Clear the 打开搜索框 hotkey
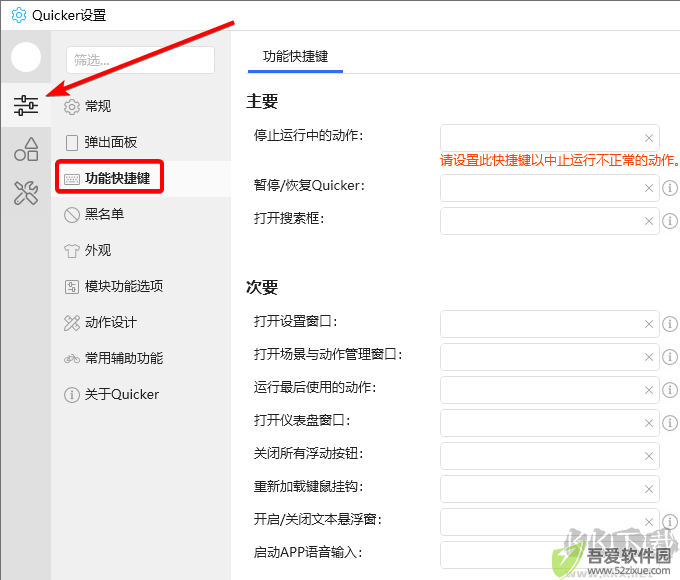The width and height of the screenshot is (680, 580). (649, 221)
